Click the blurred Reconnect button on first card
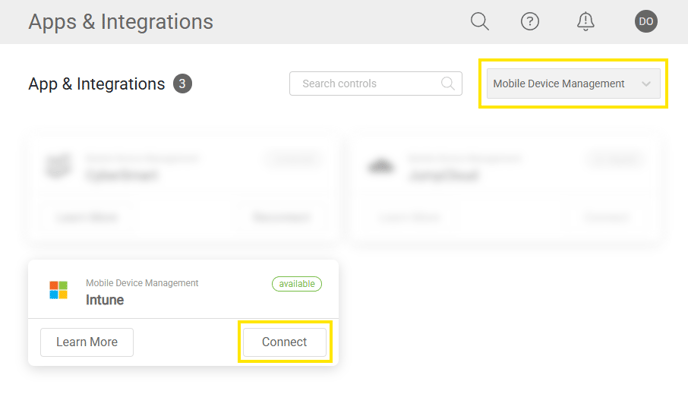688x394 pixels. click(281, 217)
